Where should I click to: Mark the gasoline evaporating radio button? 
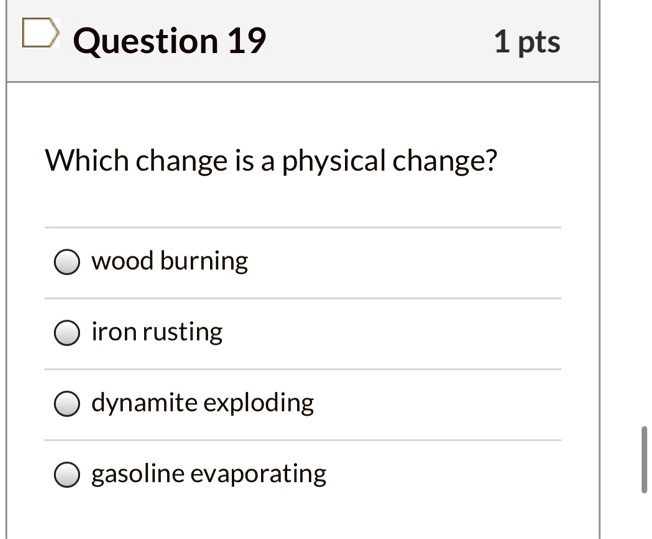[67, 474]
